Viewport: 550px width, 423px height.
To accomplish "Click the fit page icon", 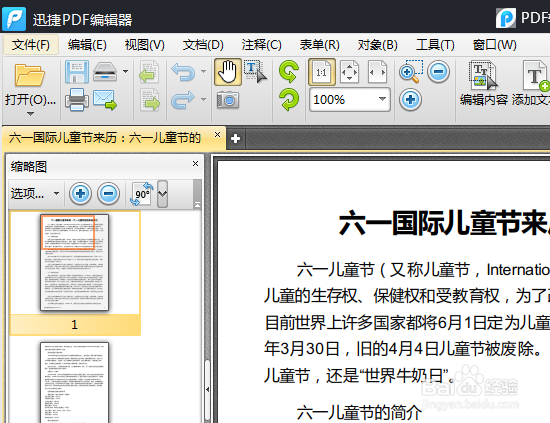I will point(349,72).
